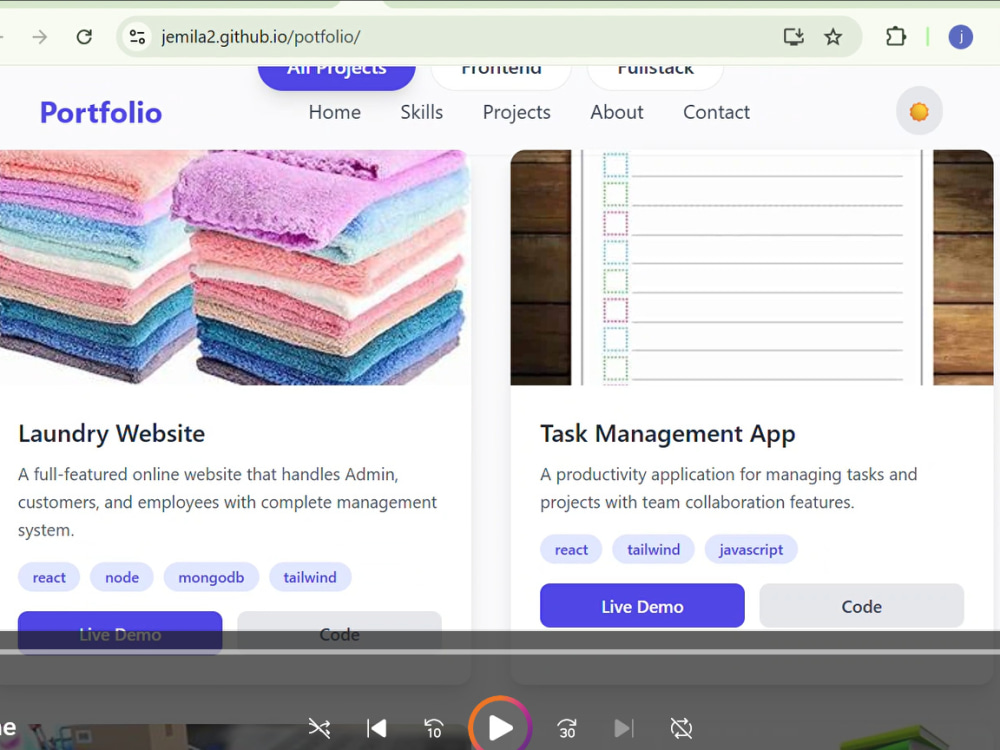Screen dimensions: 1000x750
Task: Click the javascript tag
Action: pos(751,550)
